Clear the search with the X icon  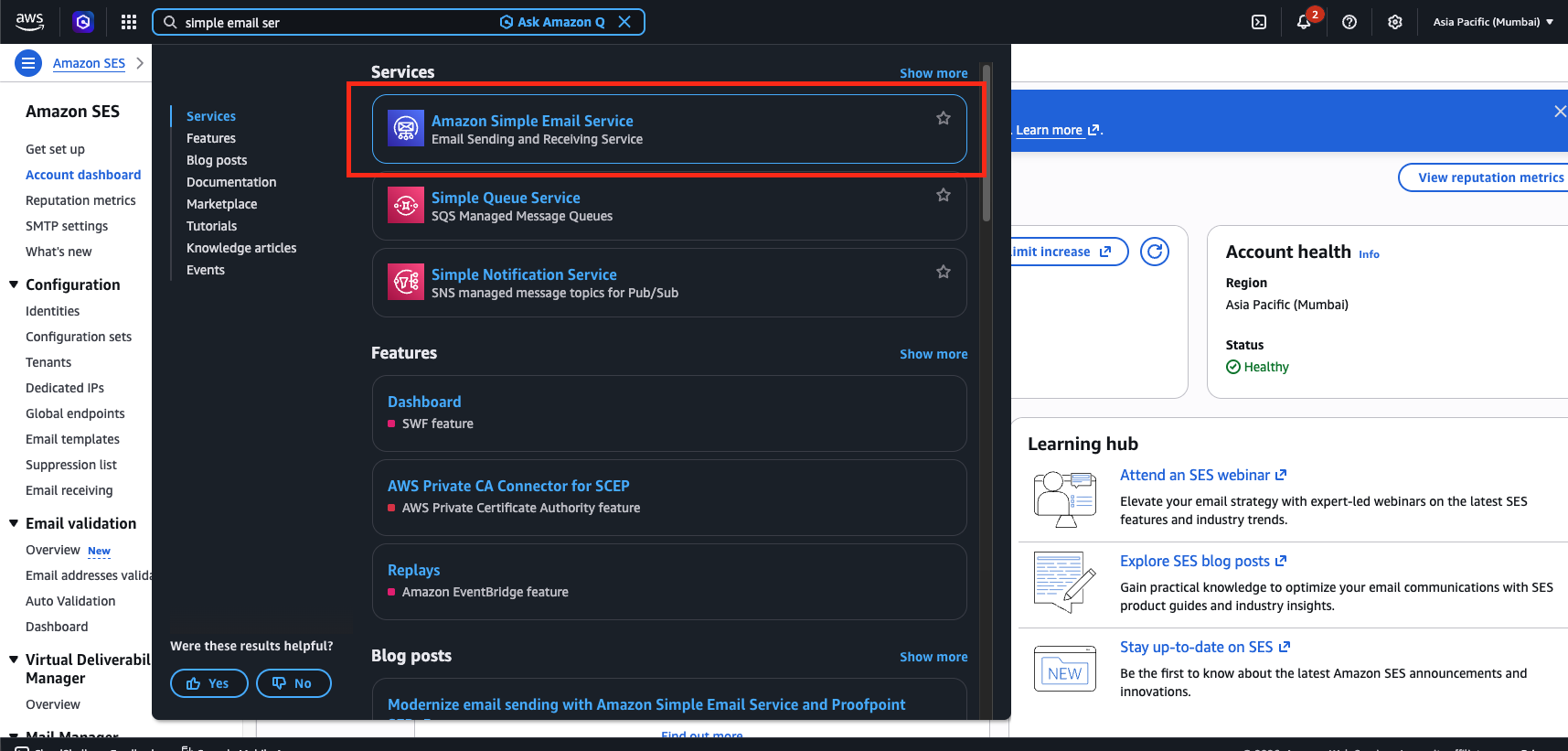[x=624, y=22]
